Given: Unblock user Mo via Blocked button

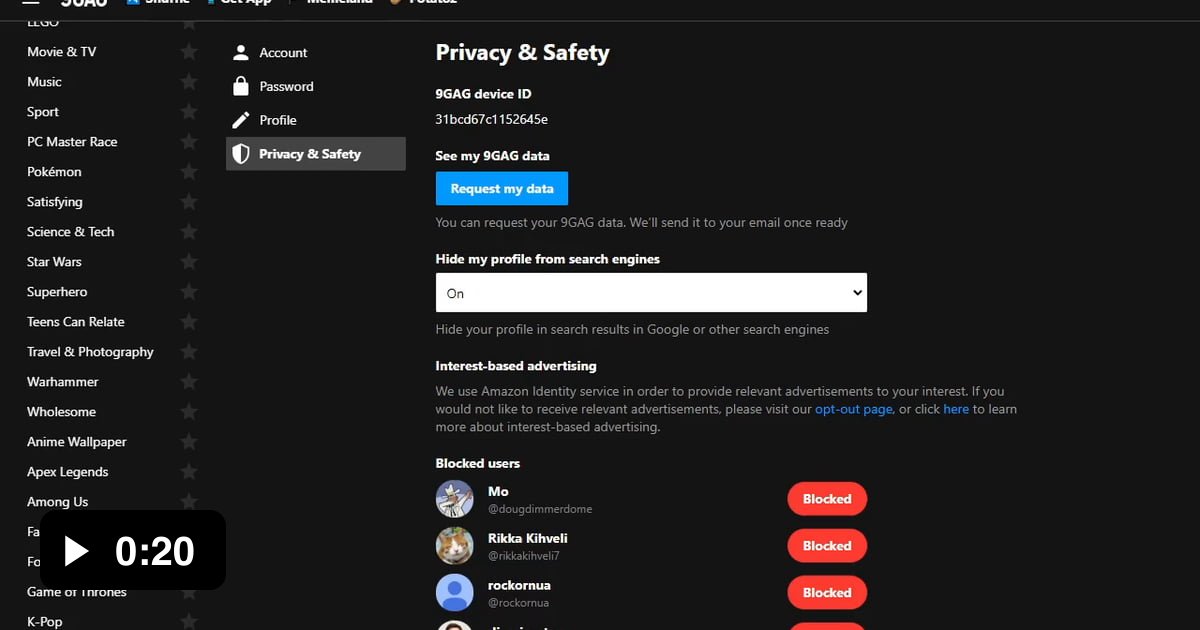Looking at the screenshot, I should [x=827, y=499].
